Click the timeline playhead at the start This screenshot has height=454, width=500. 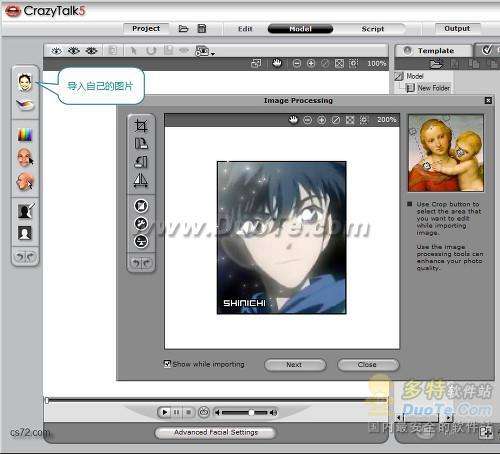pyautogui.click(x=47, y=400)
